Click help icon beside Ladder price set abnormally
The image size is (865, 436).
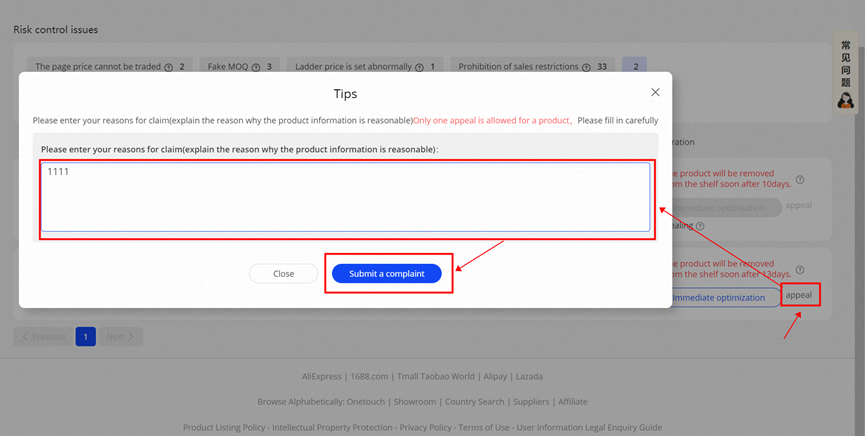coord(419,67)
